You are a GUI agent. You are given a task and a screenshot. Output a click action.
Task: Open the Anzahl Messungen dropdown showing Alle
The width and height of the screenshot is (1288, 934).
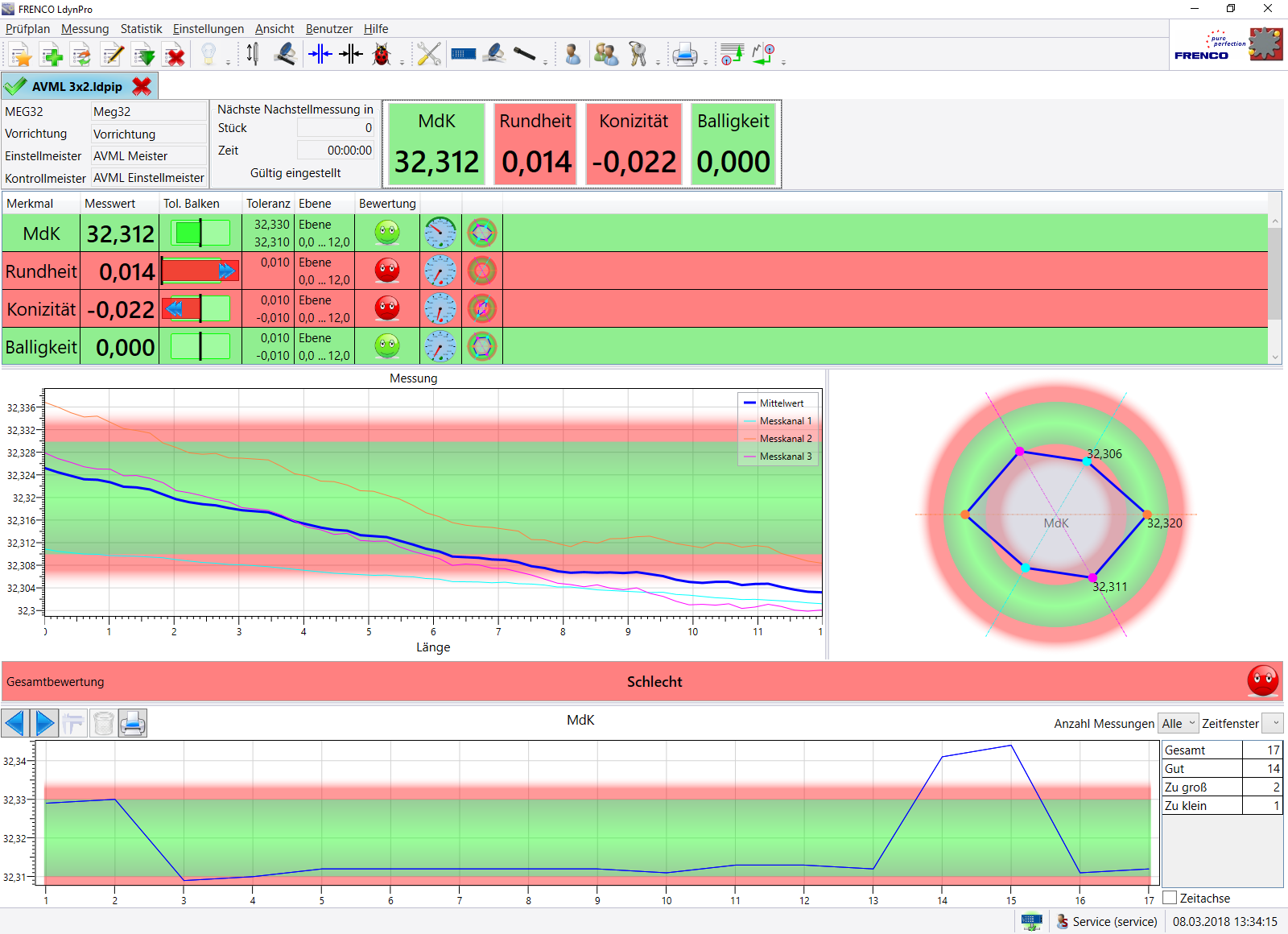(x=1178, y=723)
